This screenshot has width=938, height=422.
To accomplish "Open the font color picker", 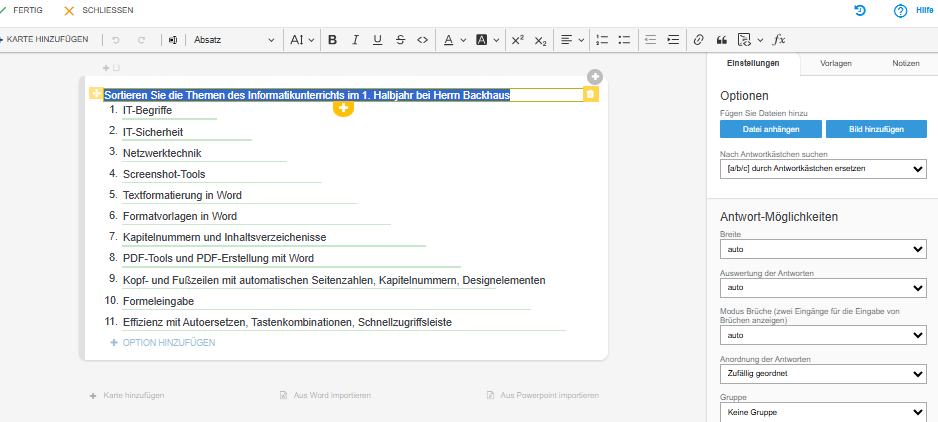I will click(x=449, y=40).
